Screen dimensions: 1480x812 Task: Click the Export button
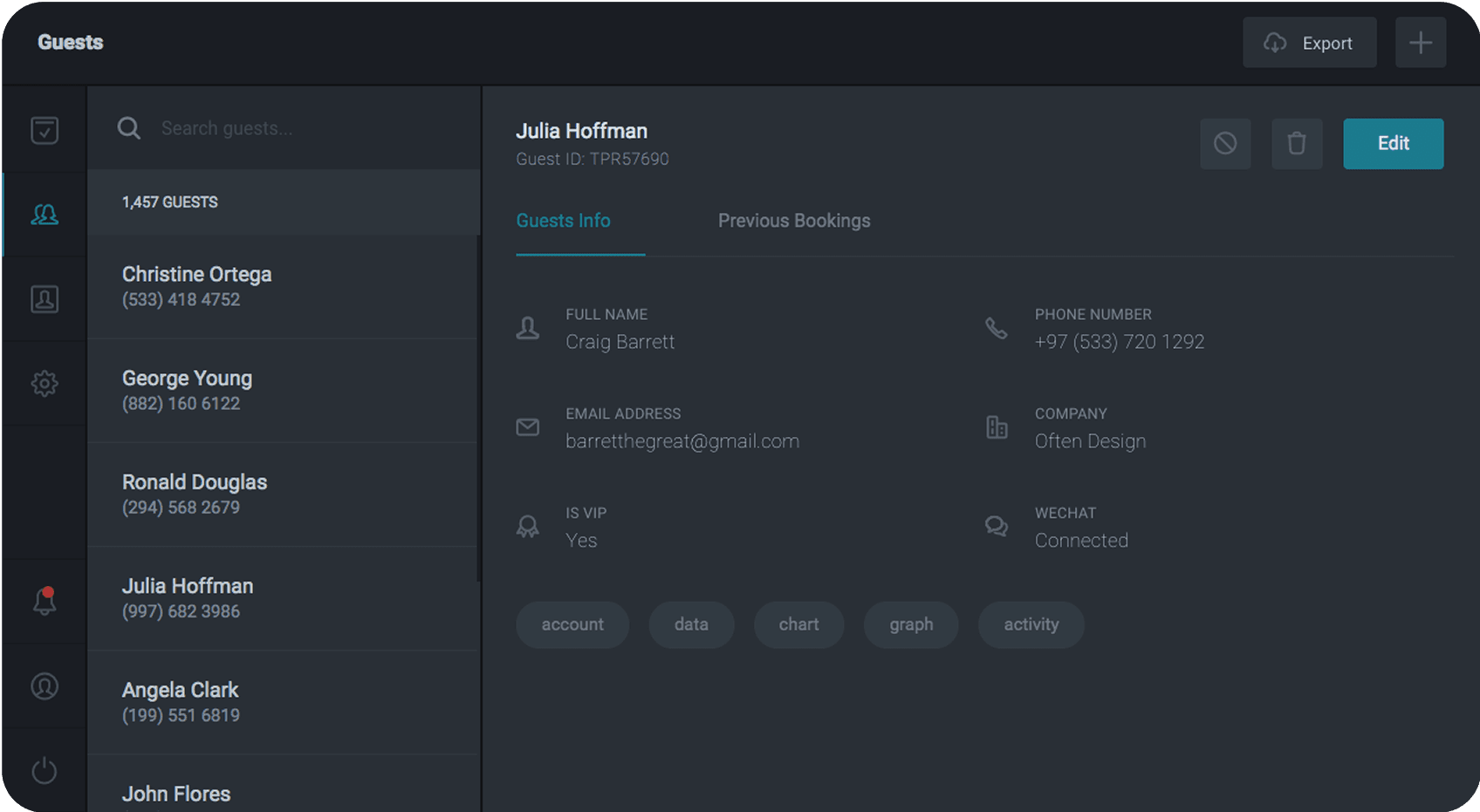pos(1309,43)
